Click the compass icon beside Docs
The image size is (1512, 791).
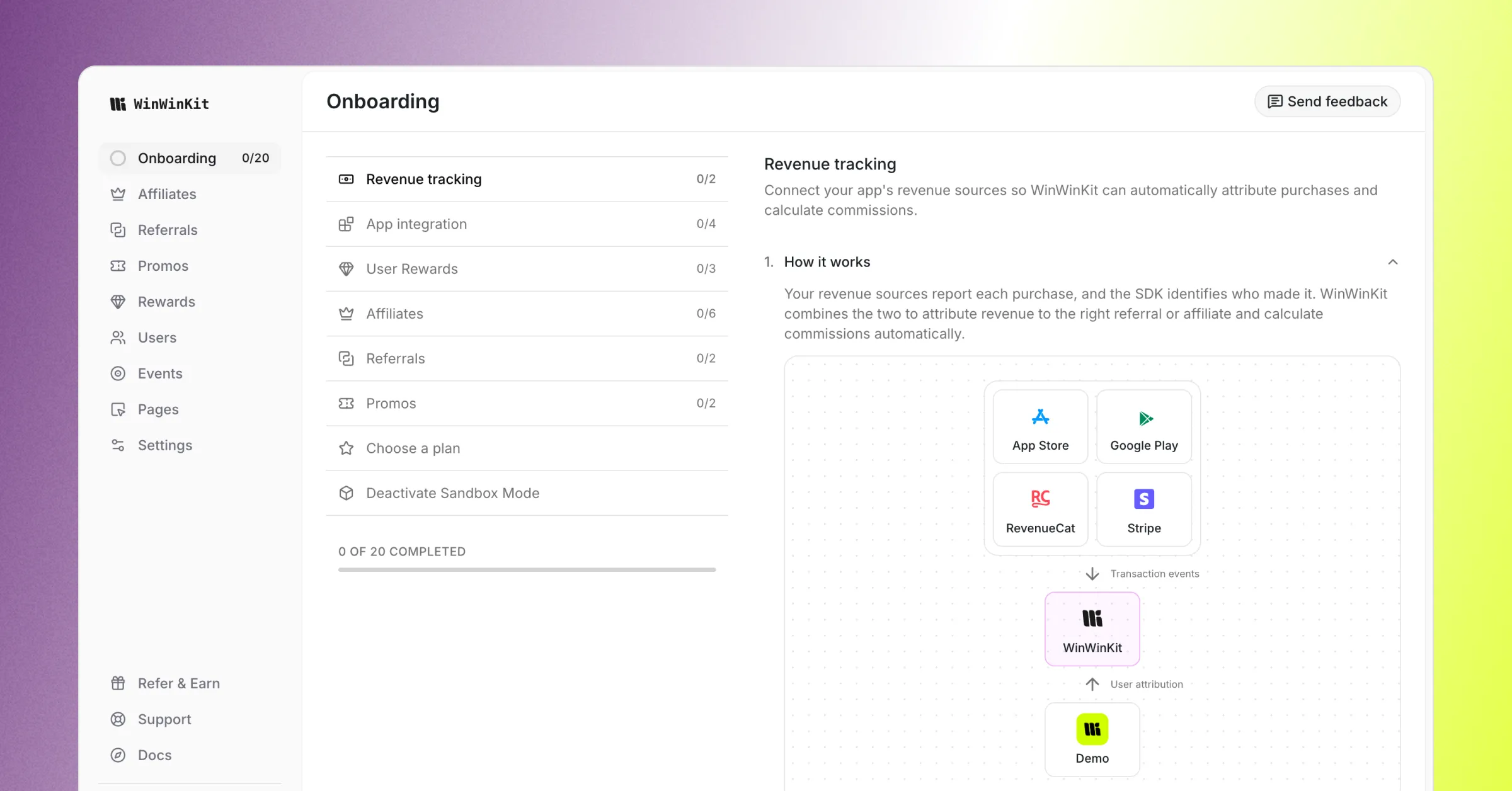[118, 755]
